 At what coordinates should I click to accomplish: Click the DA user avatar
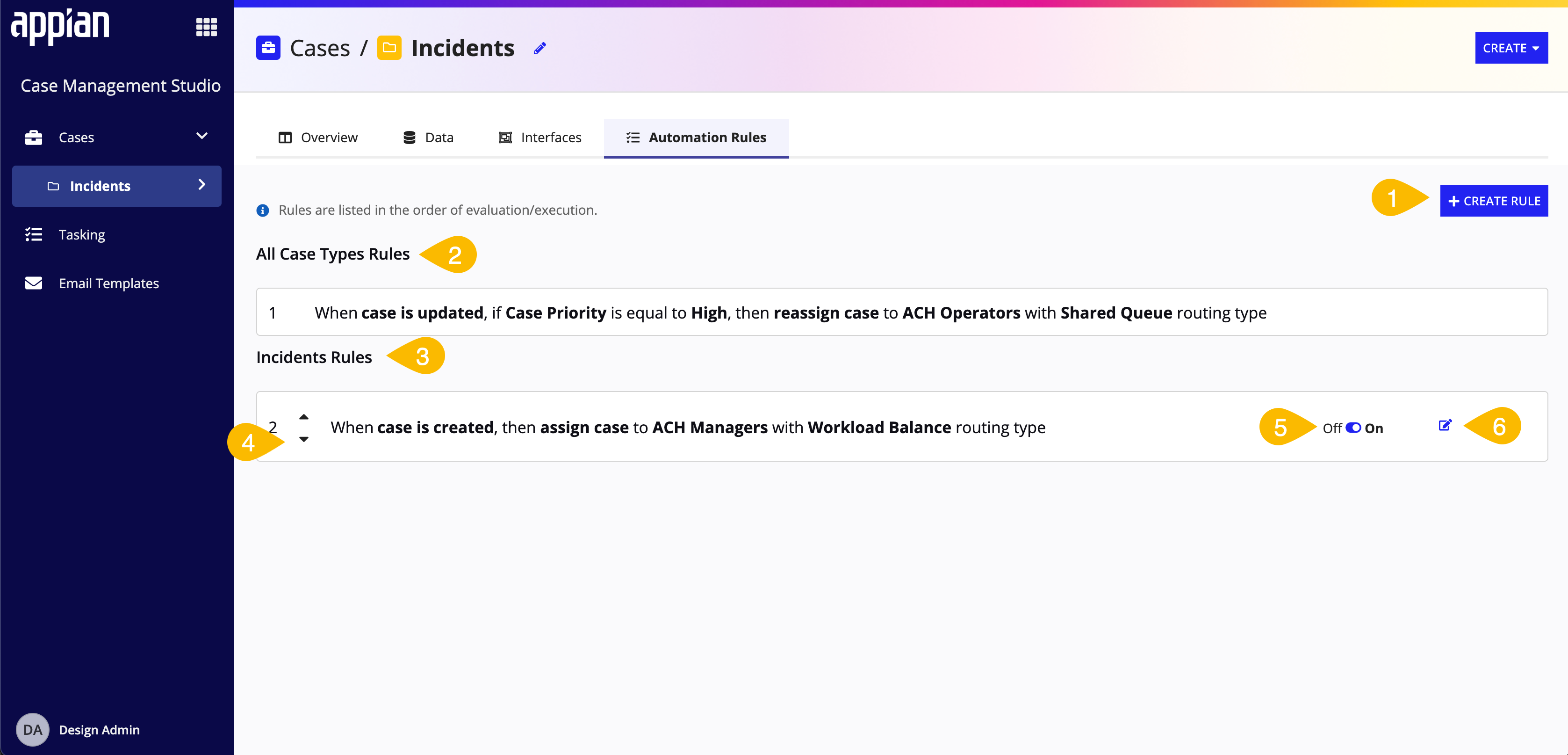(32, 729)
